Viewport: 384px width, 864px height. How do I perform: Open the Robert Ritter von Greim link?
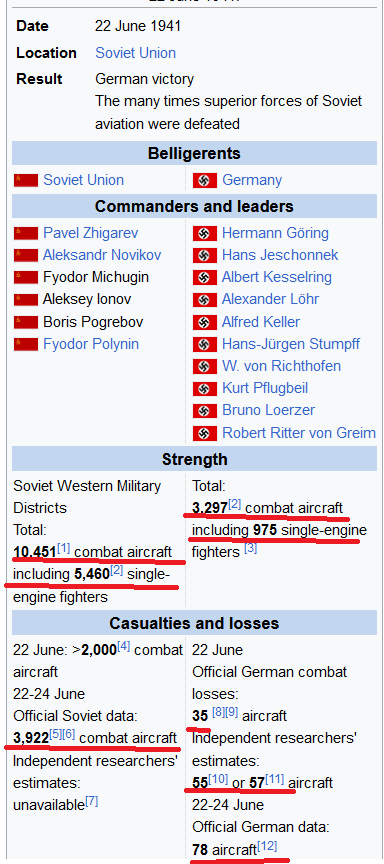coord(299,433)
